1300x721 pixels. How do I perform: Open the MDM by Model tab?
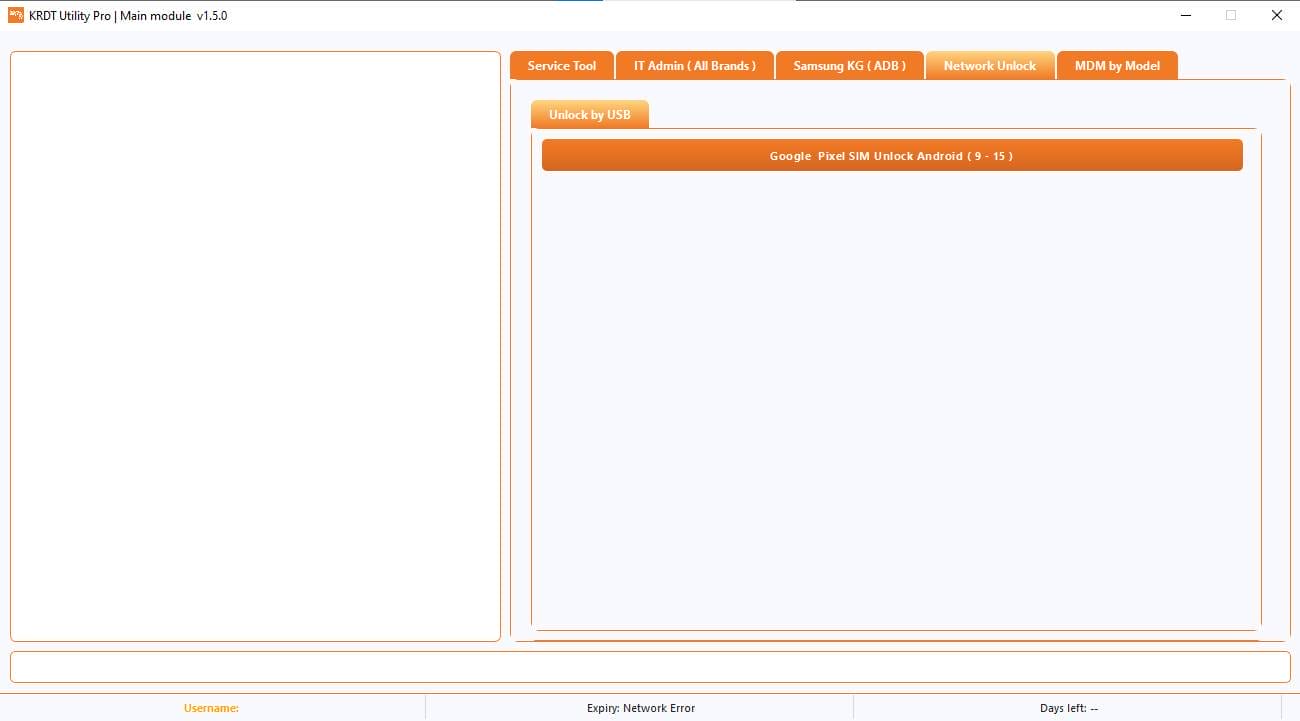(1117, 65)
